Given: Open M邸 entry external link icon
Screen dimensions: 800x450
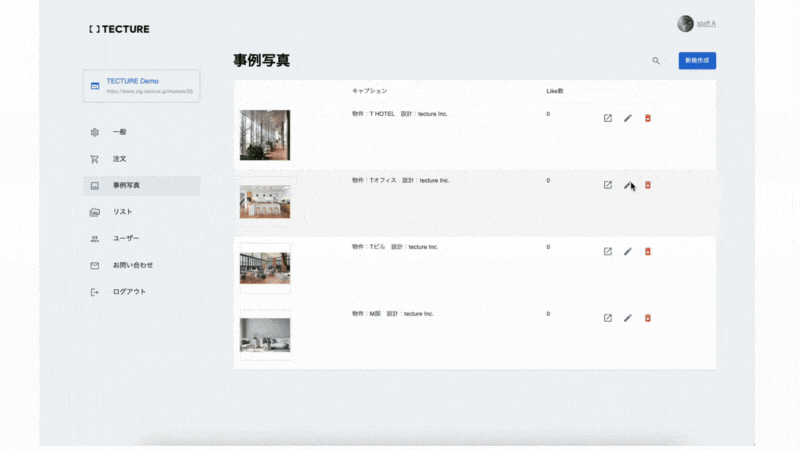Looking at the screenshot, I should point(607,318).
